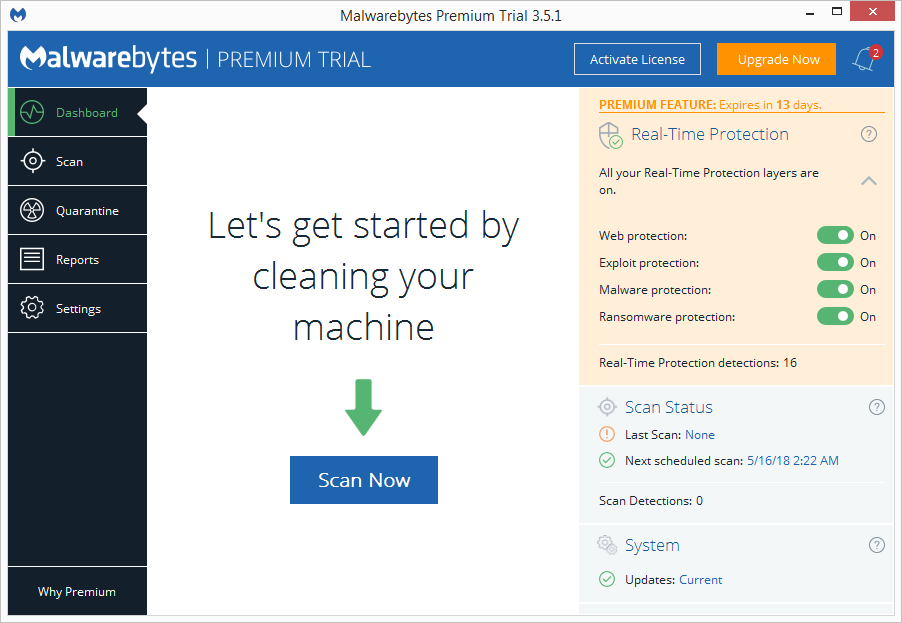Click the Activate License button
This screenshot has width=902, height=623.
click(637, 59)
